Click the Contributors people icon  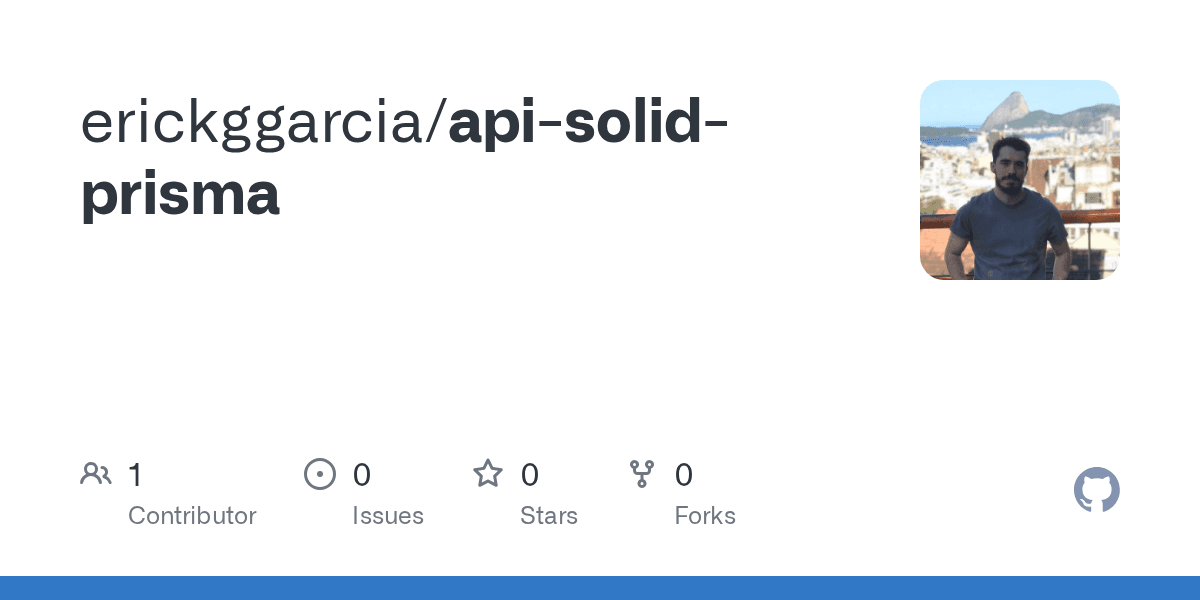(96, 474)
